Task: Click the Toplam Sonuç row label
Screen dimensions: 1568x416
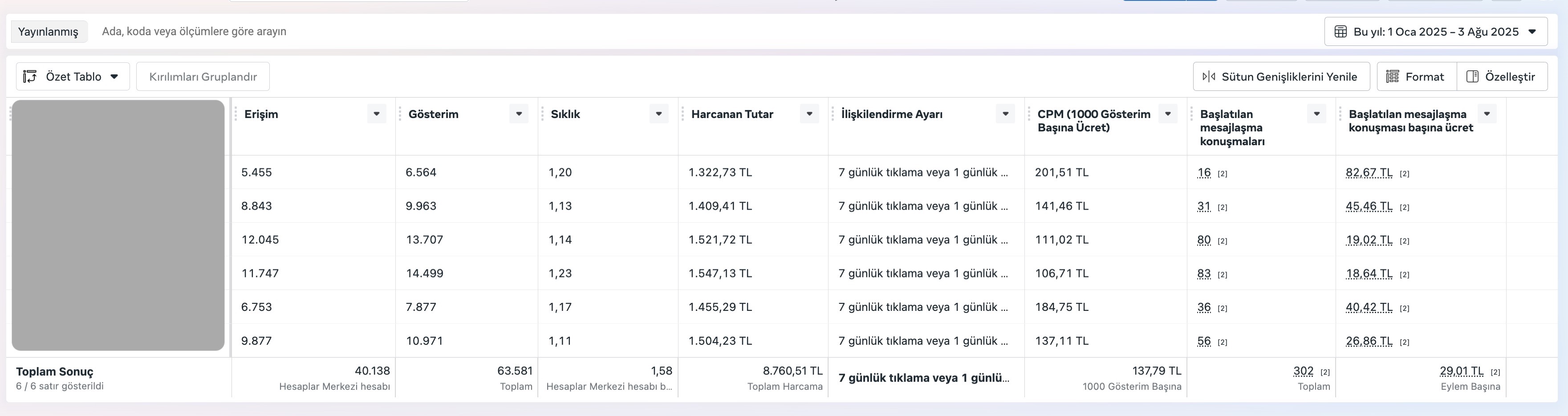Action: [55, 371]
